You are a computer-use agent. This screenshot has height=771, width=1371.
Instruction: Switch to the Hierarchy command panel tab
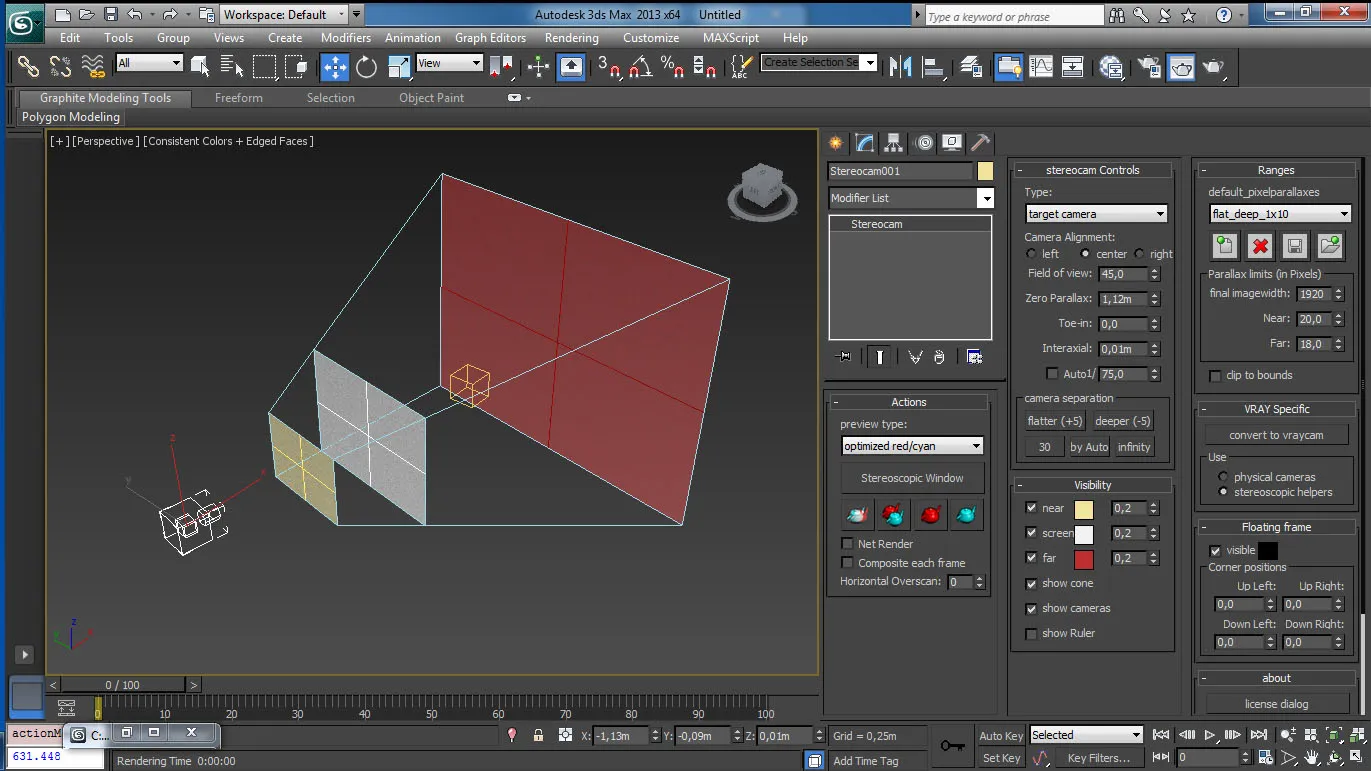tap(893, 143)
